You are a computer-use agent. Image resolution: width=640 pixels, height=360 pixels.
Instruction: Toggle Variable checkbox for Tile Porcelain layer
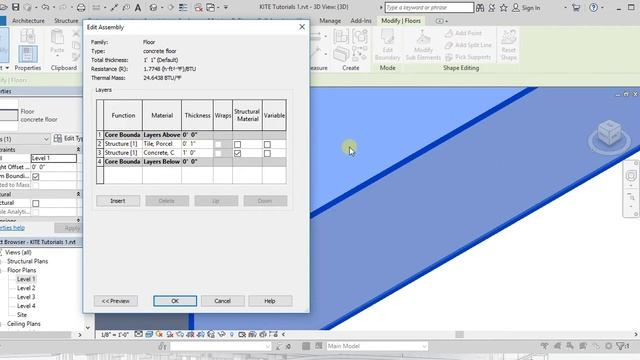click(267, 144)
